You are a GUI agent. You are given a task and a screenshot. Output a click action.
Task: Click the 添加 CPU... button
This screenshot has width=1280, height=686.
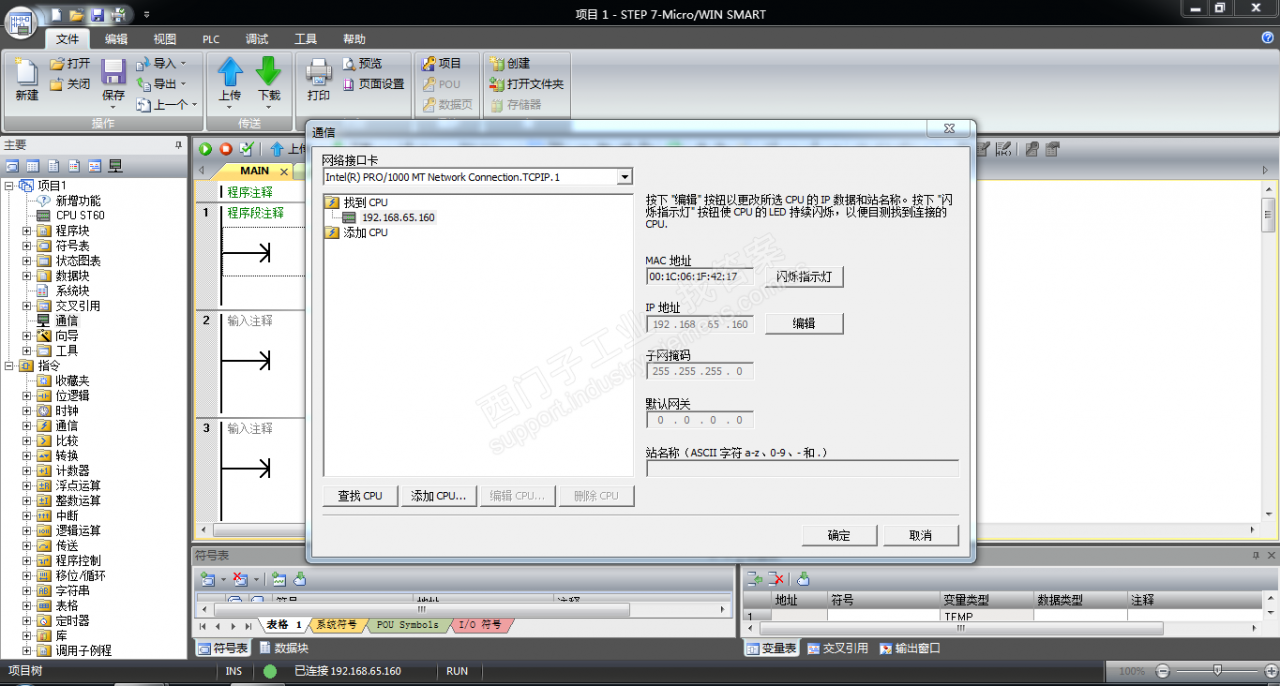438,496
